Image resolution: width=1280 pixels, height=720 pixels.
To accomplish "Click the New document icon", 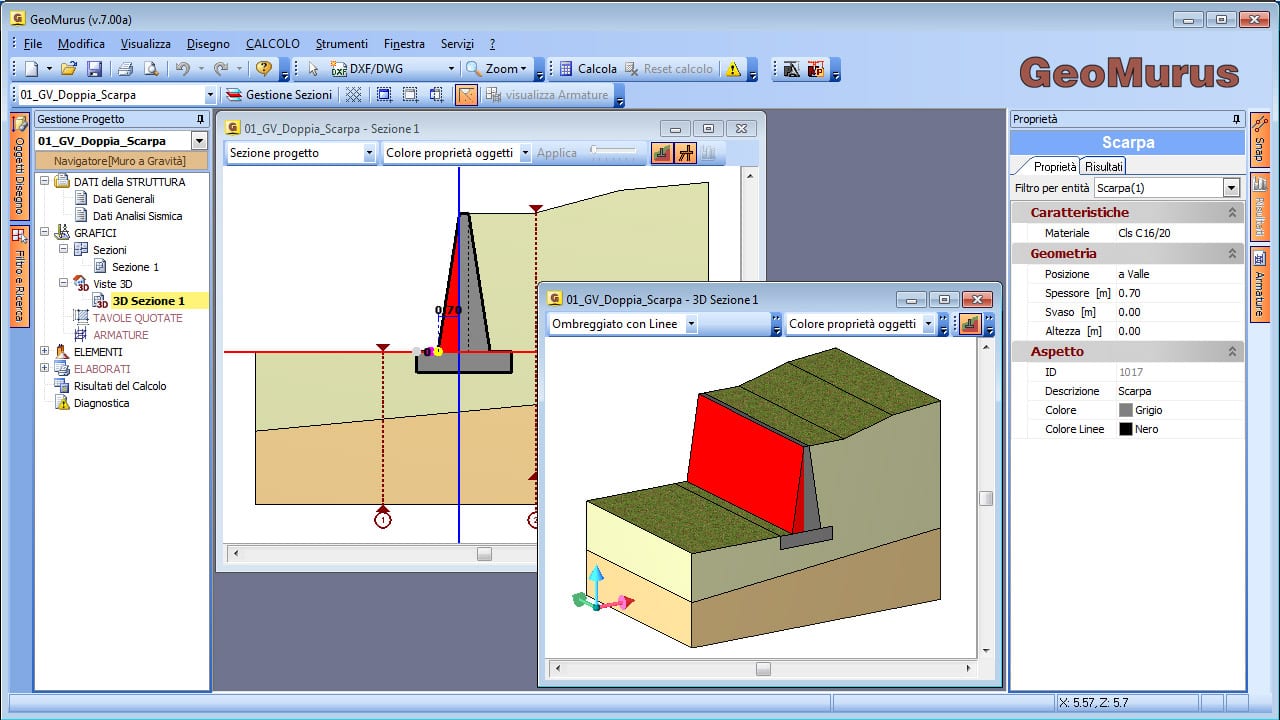I will (31, 69).
